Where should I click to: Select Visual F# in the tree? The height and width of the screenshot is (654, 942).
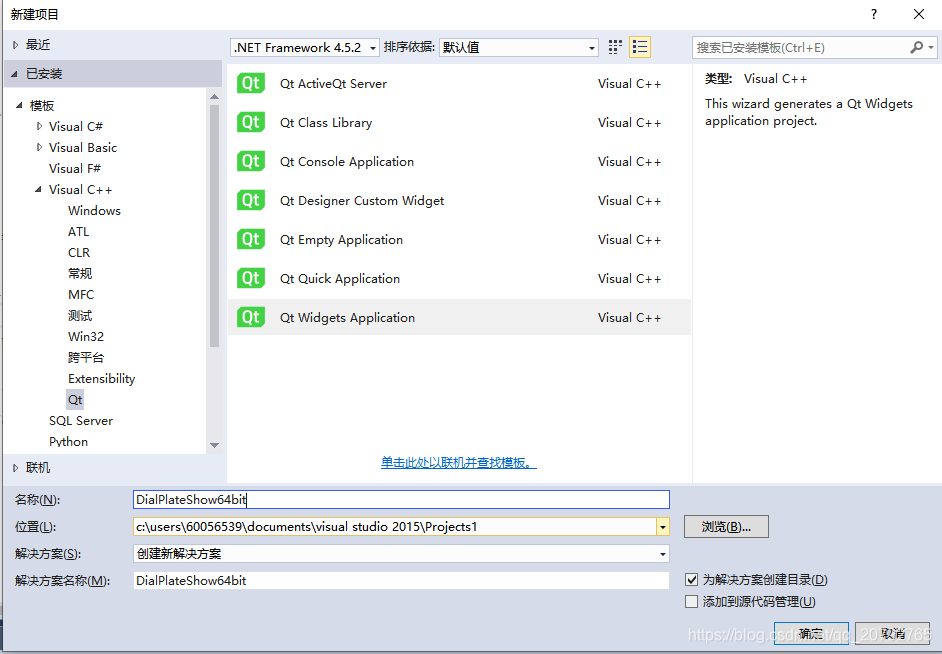point(75,169)
